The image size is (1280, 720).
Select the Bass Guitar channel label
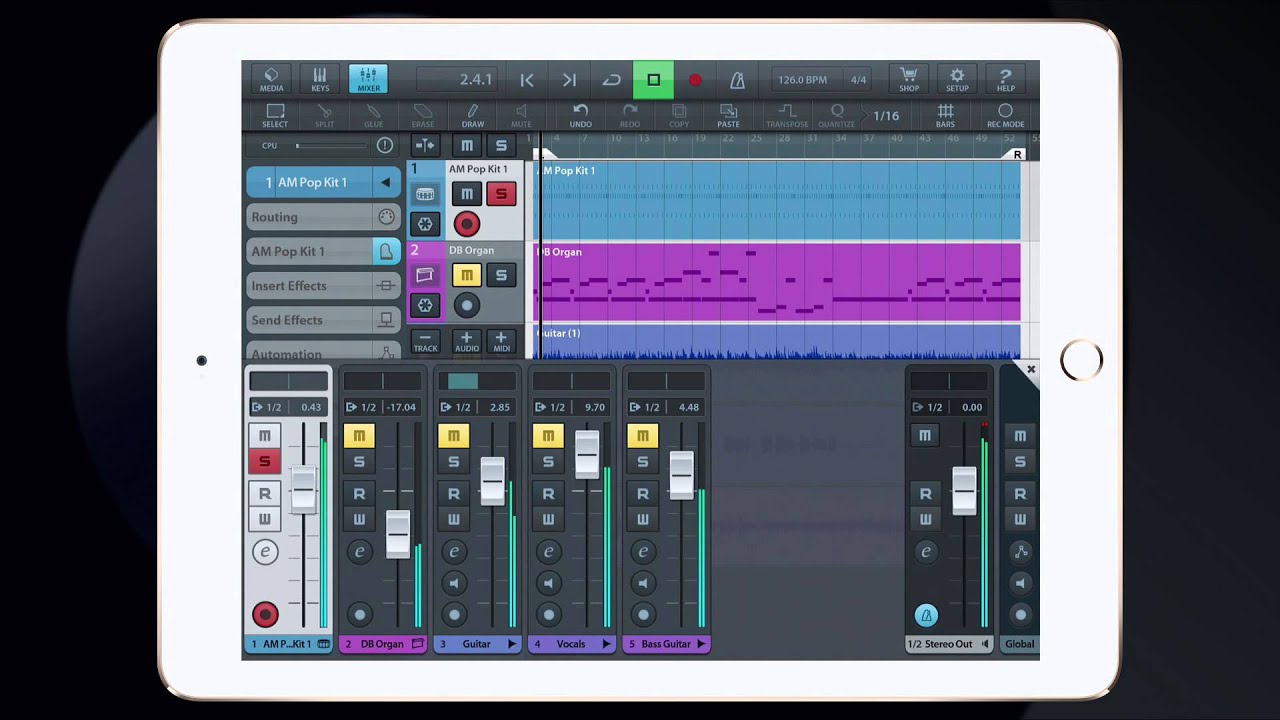666,644
